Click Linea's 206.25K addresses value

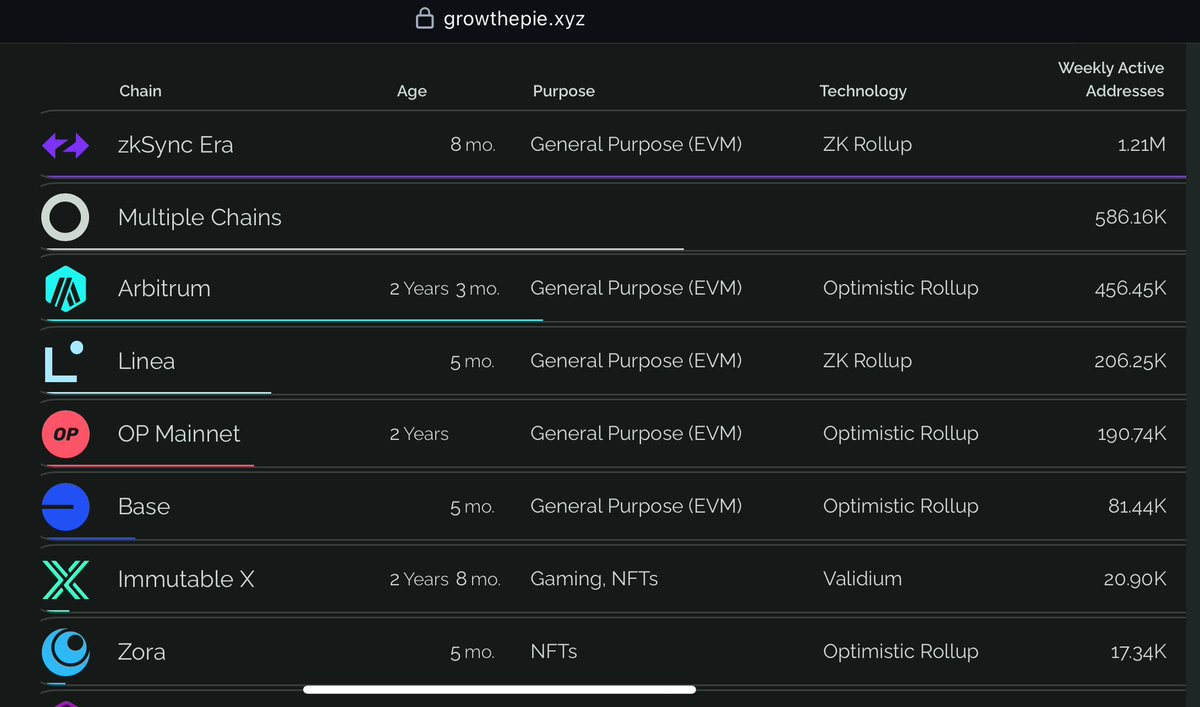[1131, 361]
